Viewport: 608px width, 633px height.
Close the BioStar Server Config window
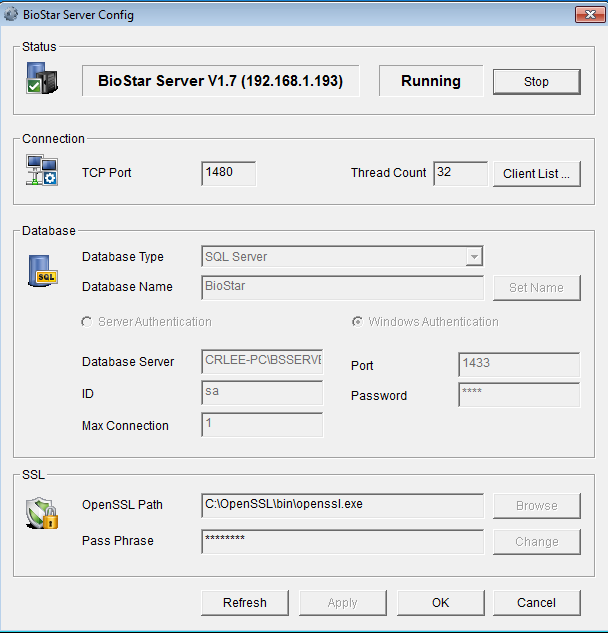[x=585, y=14]
